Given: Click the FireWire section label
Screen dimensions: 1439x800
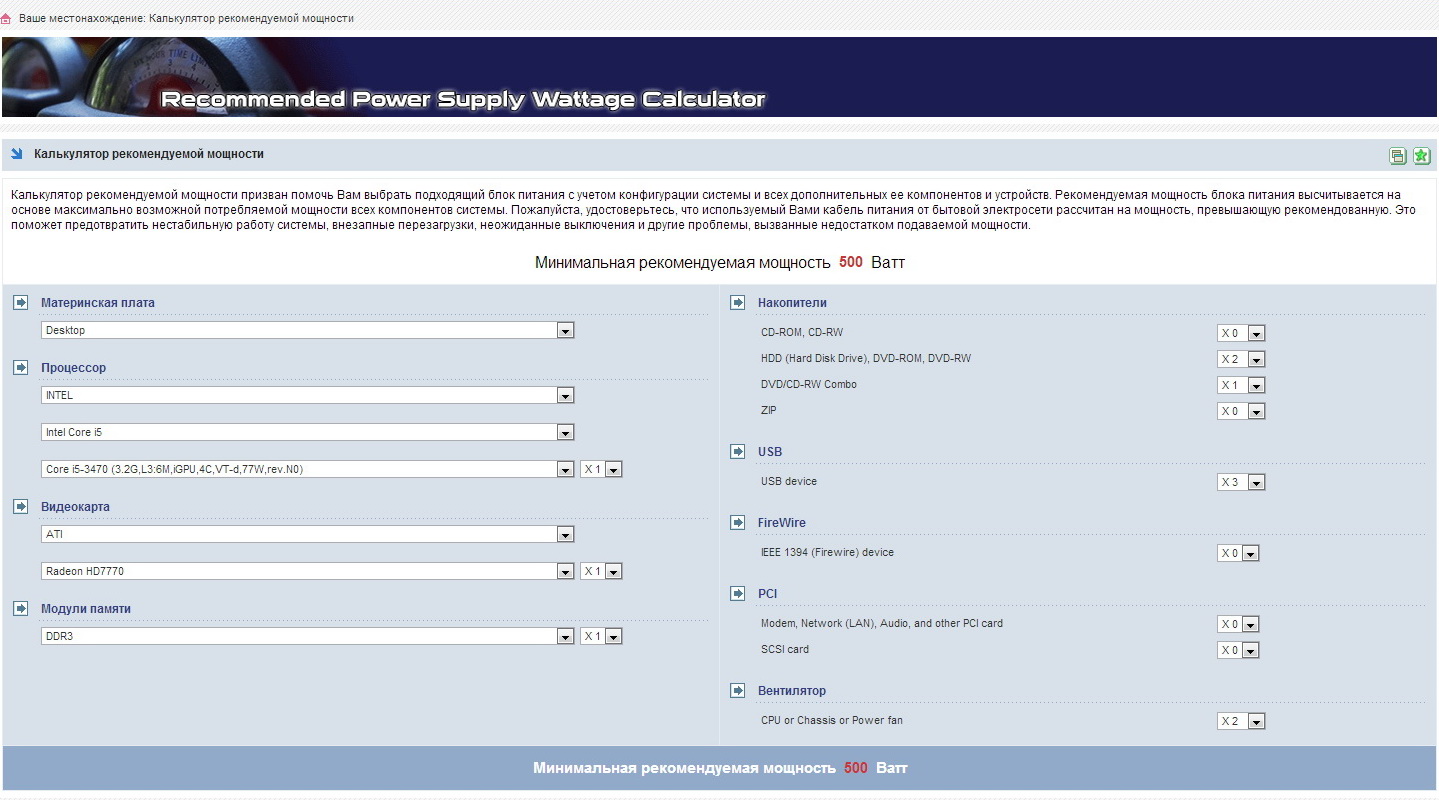Looking at the screenshot, I should (x=782, y=522).
